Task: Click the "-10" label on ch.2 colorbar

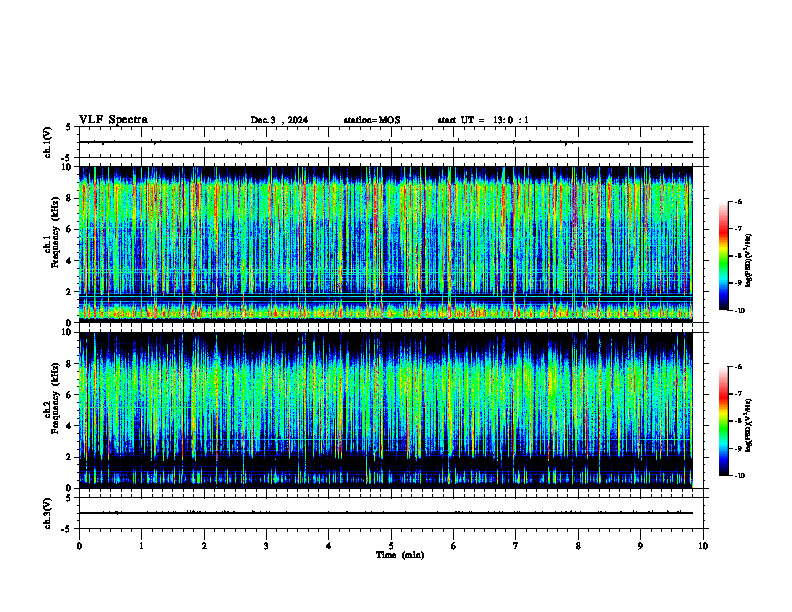Action: 739,475
